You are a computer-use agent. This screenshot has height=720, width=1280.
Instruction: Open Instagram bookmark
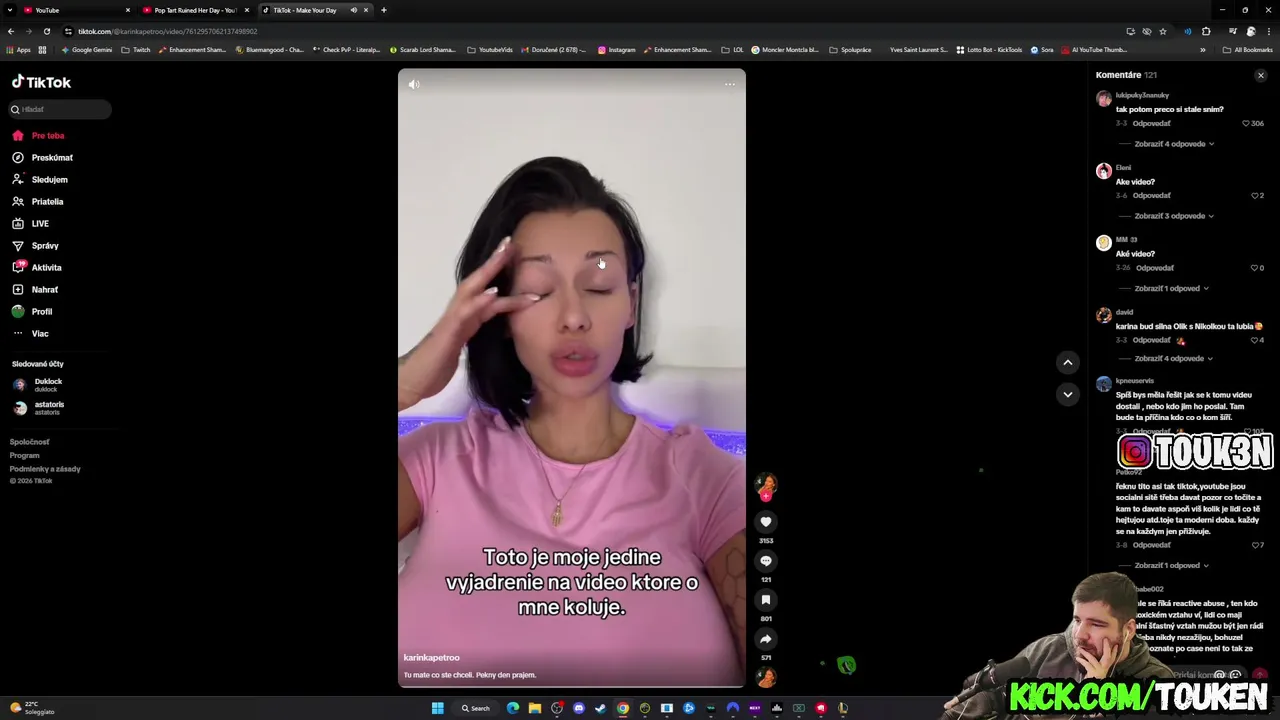(x=616, y=49)
